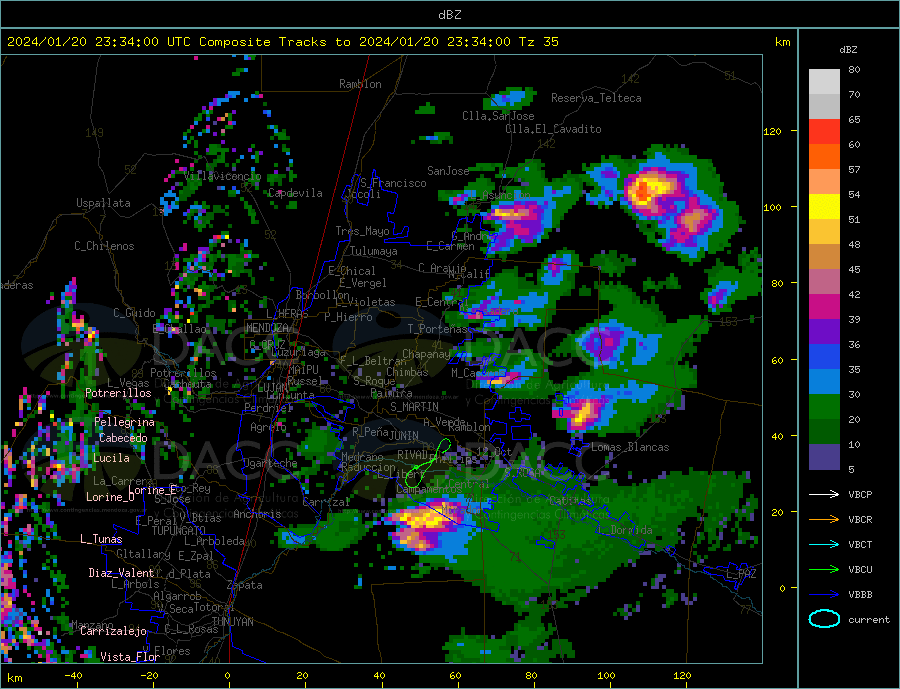Click the 'Villavicencio' label
The image size is (900, 689).
point(223,176)
